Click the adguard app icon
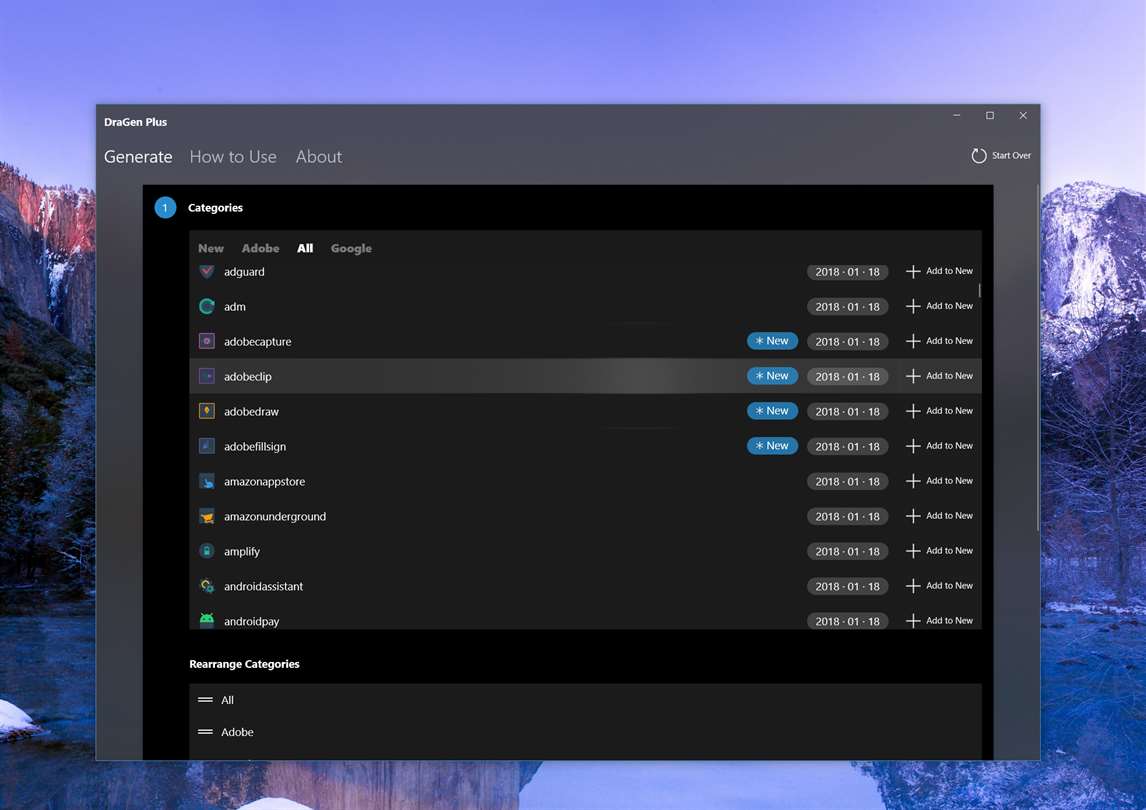 click(x=207, y=271)
